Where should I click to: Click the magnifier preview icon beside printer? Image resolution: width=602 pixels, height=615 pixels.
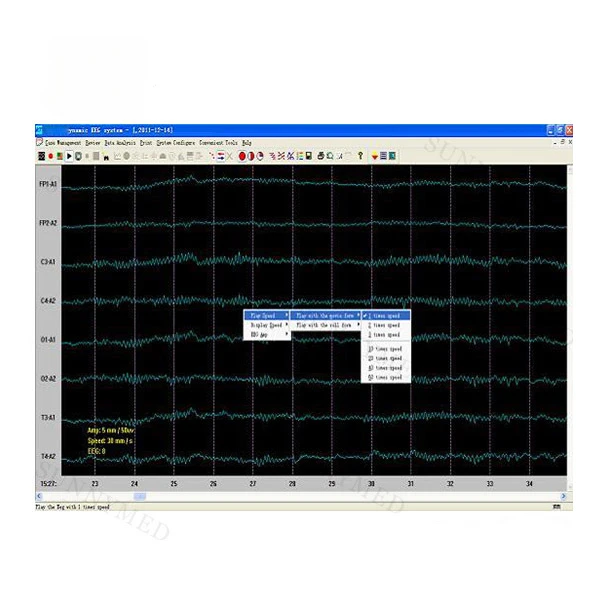pyautogui.click(x=330, y=156)
